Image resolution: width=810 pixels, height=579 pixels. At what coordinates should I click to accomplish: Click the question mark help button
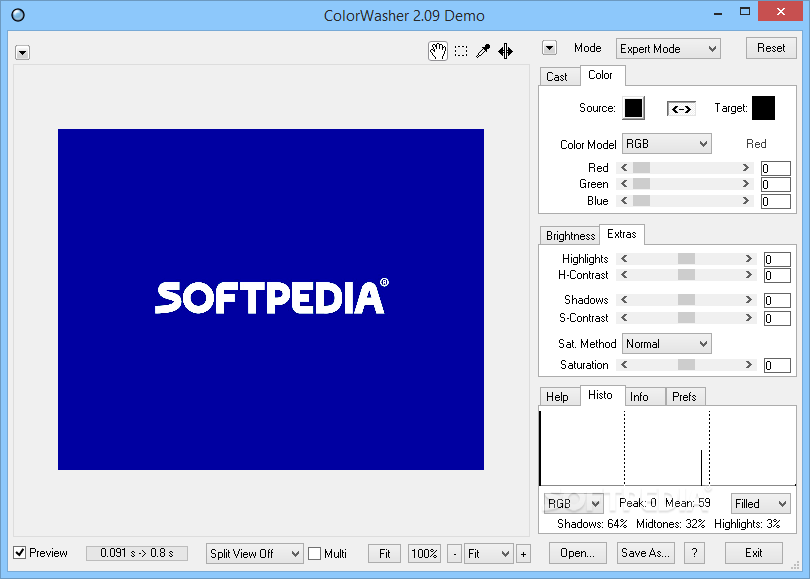click(x=694, y=553)
